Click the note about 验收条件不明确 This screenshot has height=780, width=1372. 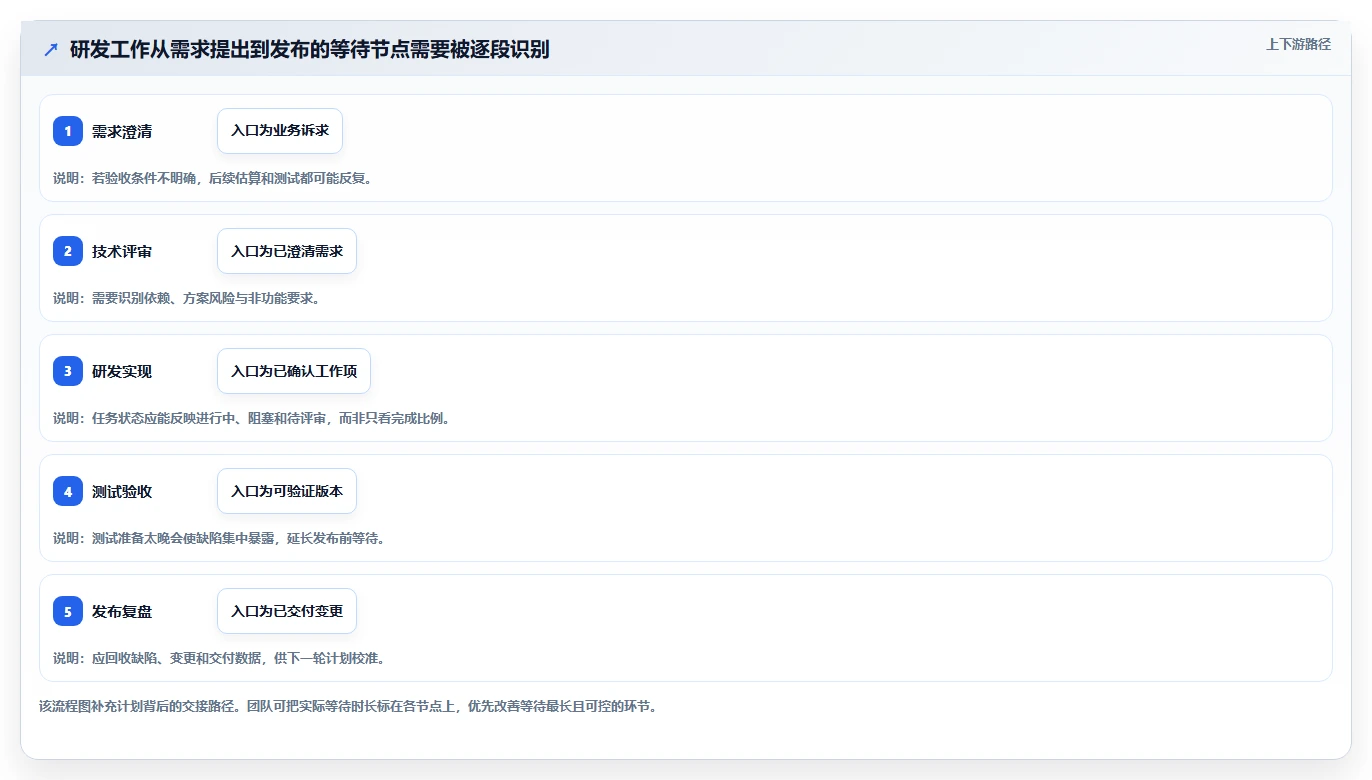tap(213, 178)
